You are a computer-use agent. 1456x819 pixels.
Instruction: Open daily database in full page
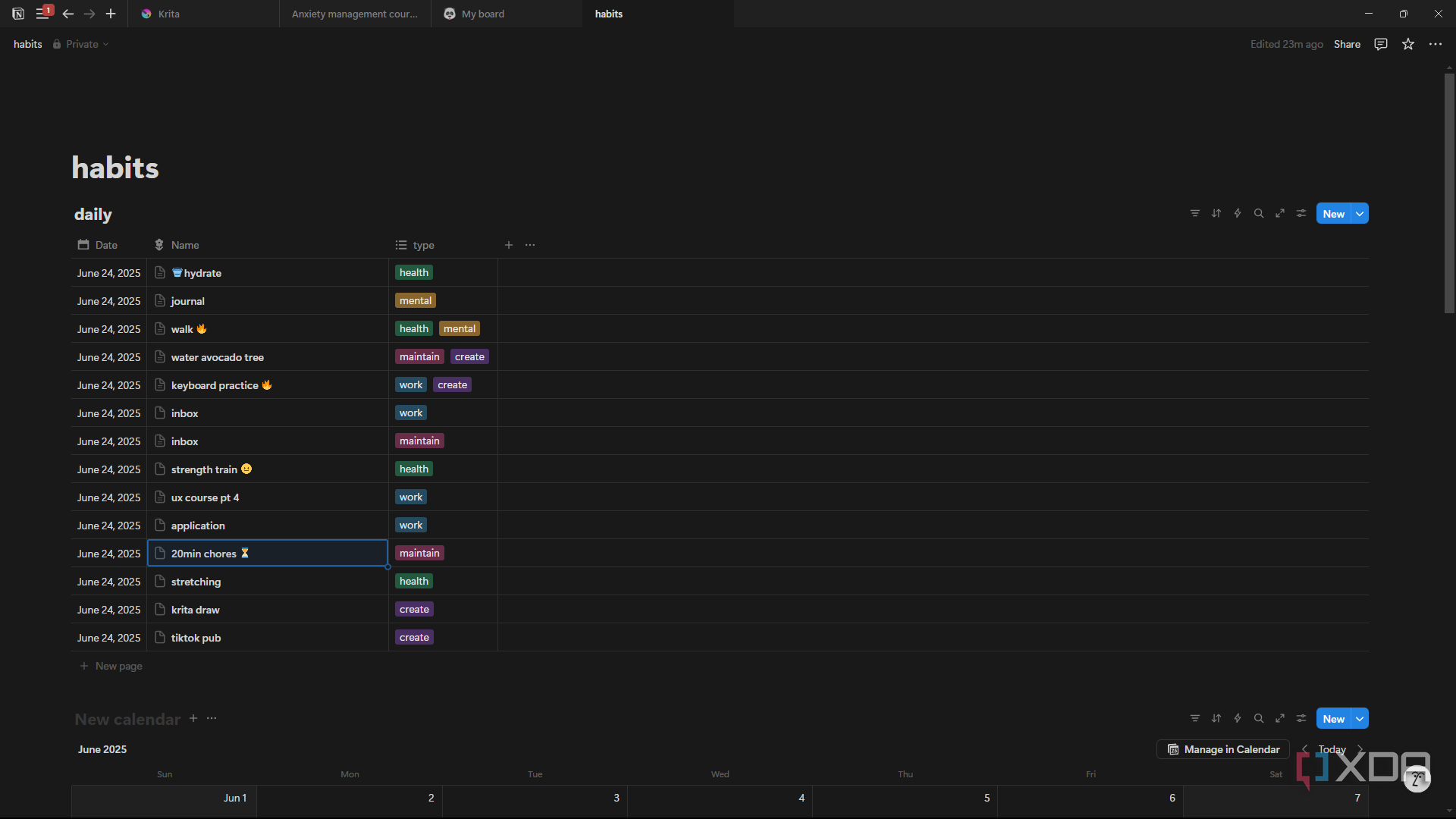[1280, 213]
